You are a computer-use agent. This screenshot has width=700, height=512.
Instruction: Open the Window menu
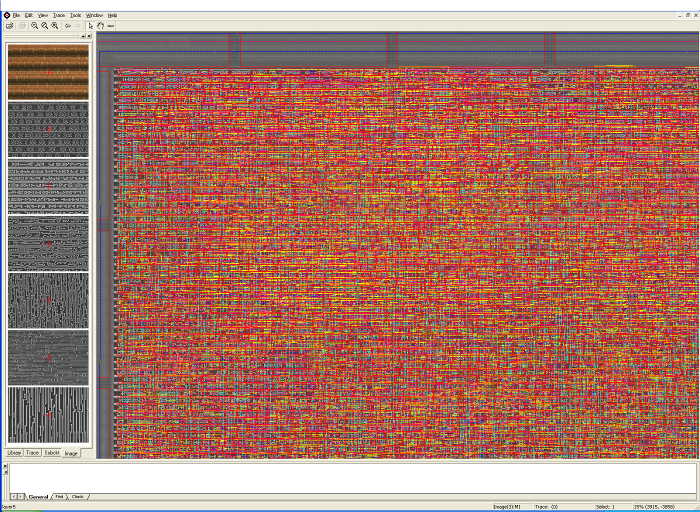[94, 16]
